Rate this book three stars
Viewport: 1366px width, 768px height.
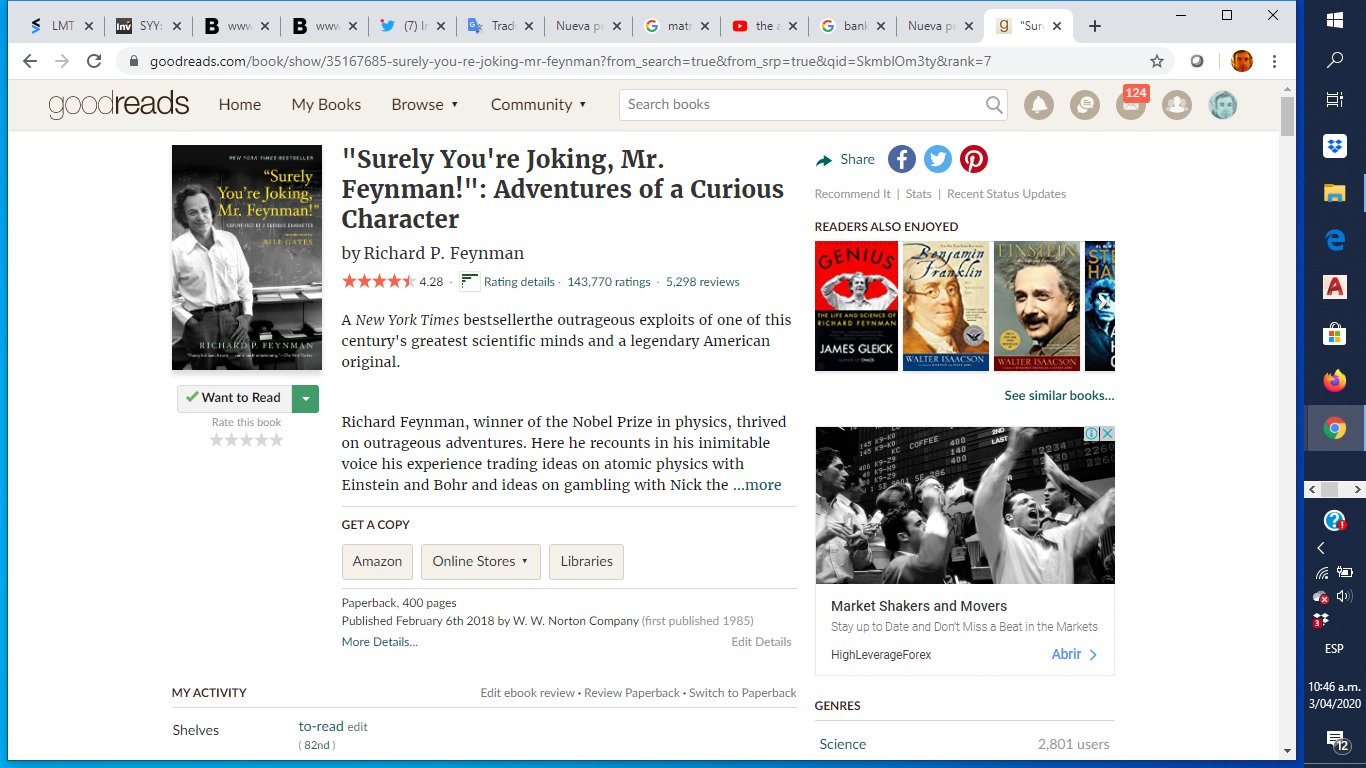(x=246, y=440)
